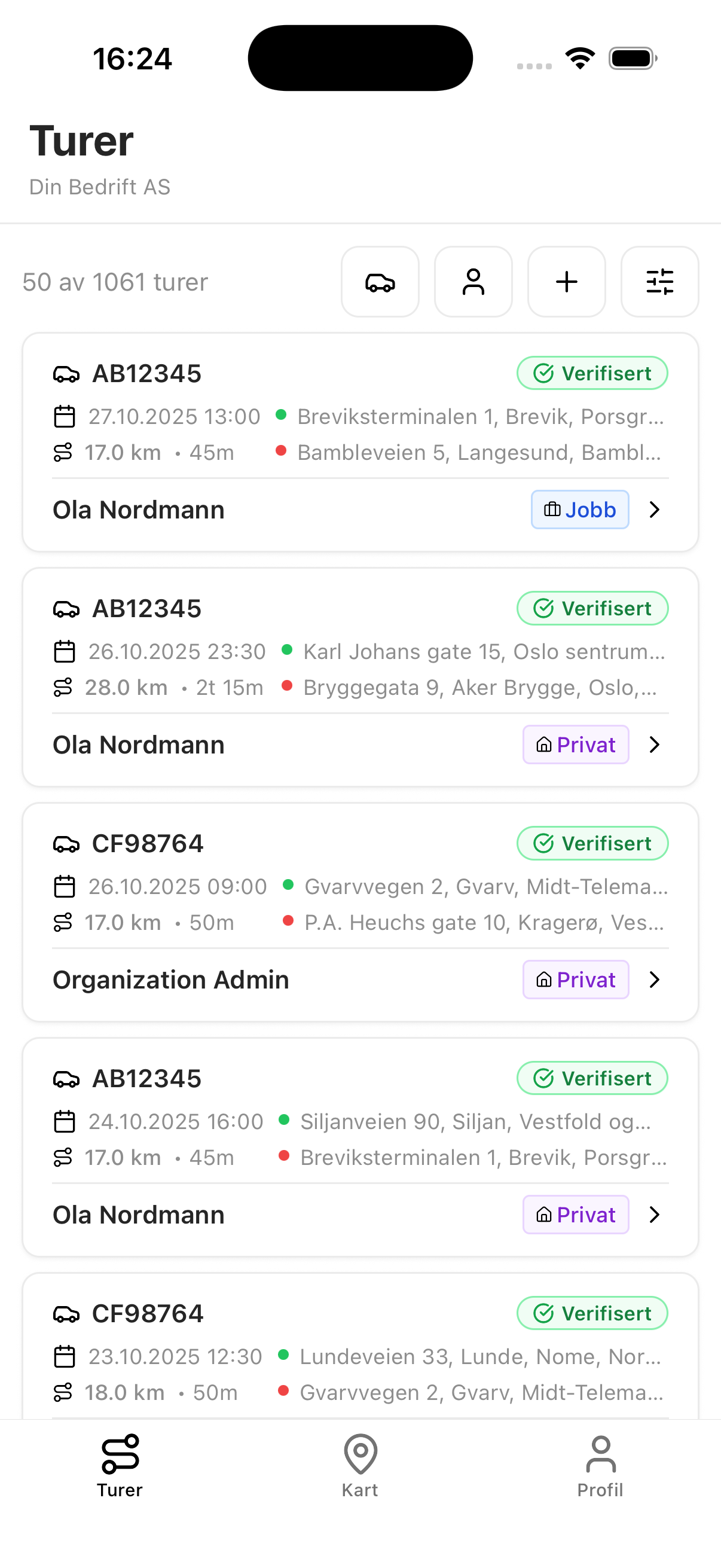Tap the driver filter person icon
Image resolution: width=721 pixels, height=1568 pixels.
pos(473,282)
